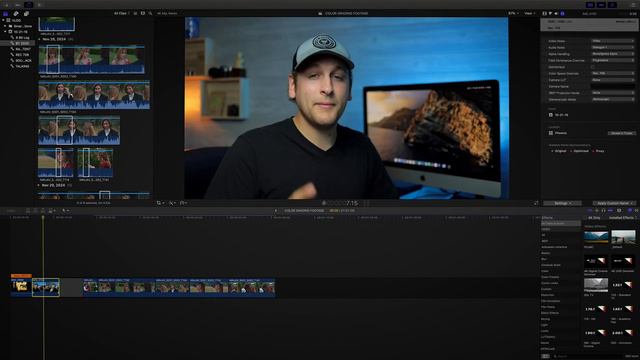640x360 pixels.
Task: Click the Connect clip to primary storyline icon
Action: point(28,211)
